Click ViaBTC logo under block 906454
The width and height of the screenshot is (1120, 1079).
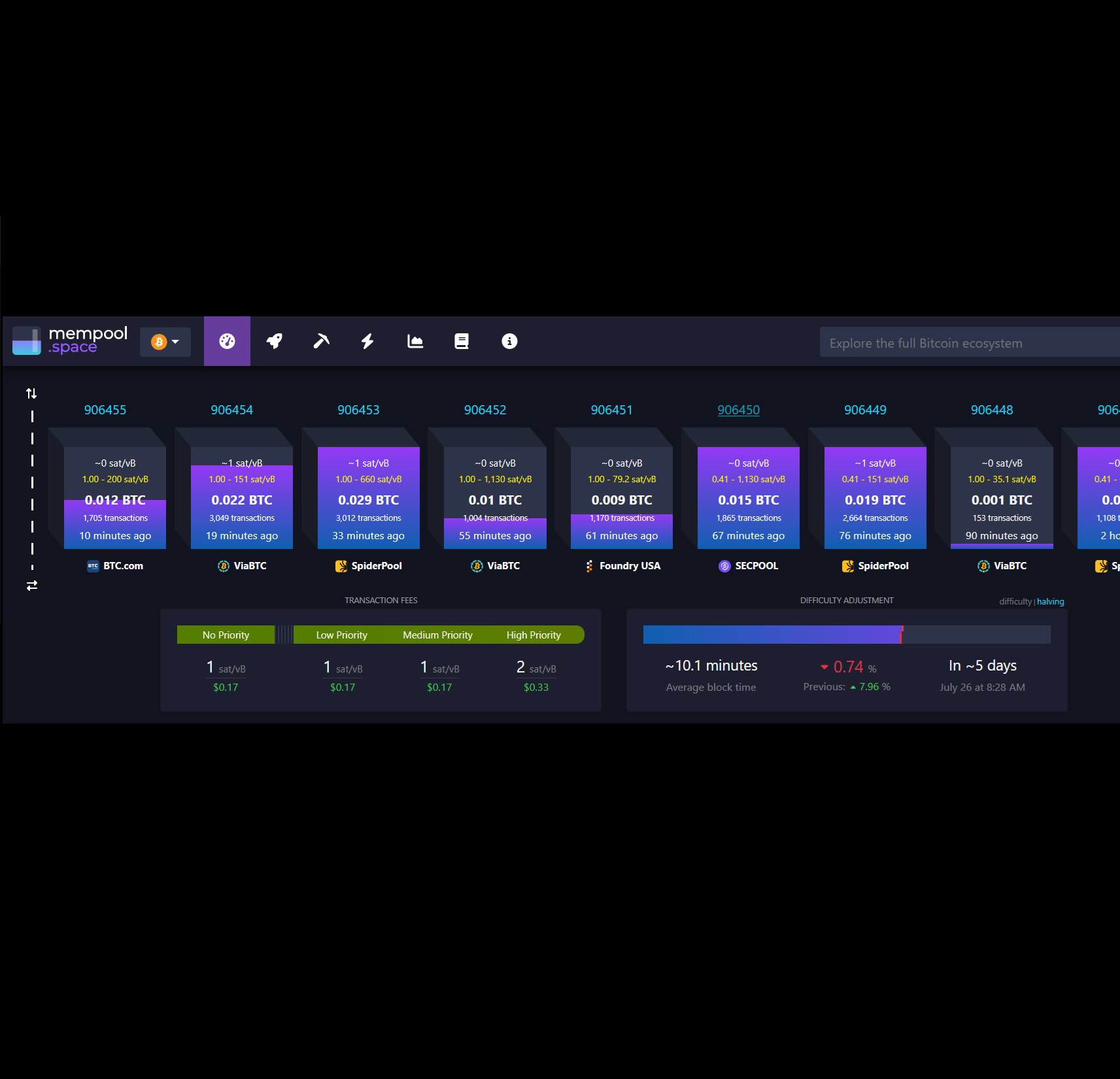[224, 566]
